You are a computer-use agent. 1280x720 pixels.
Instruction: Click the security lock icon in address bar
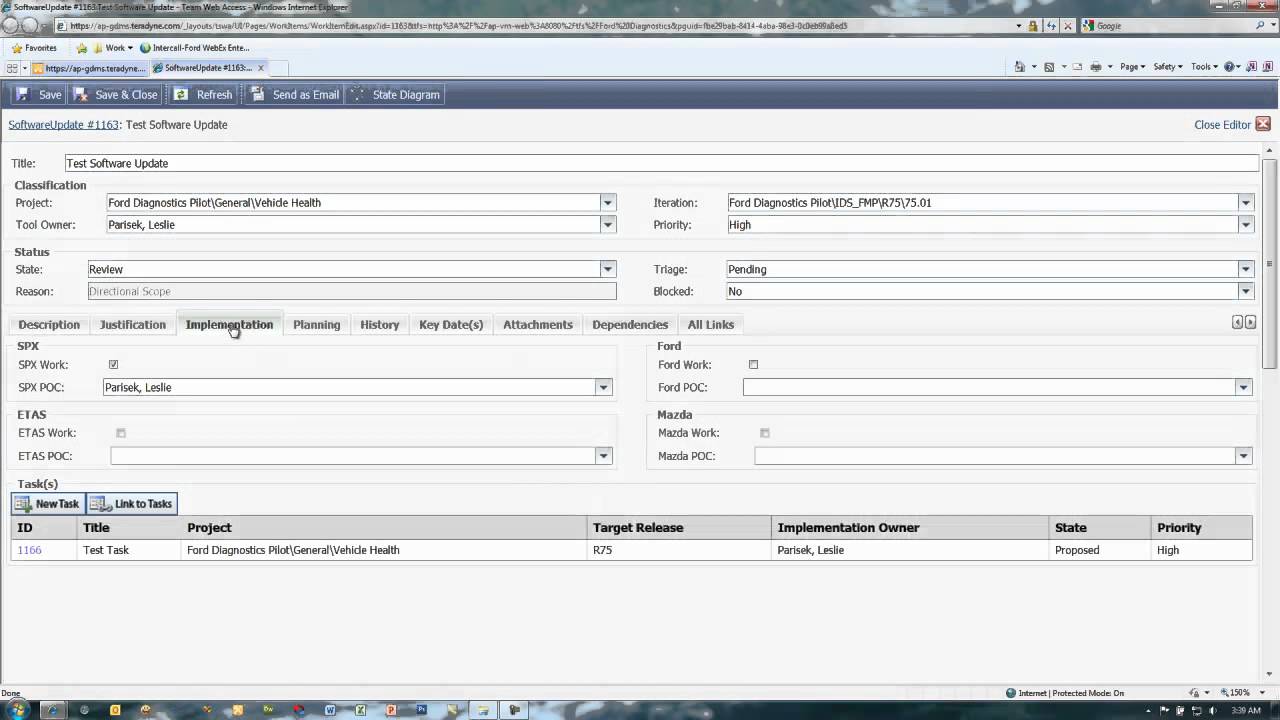1032,26
